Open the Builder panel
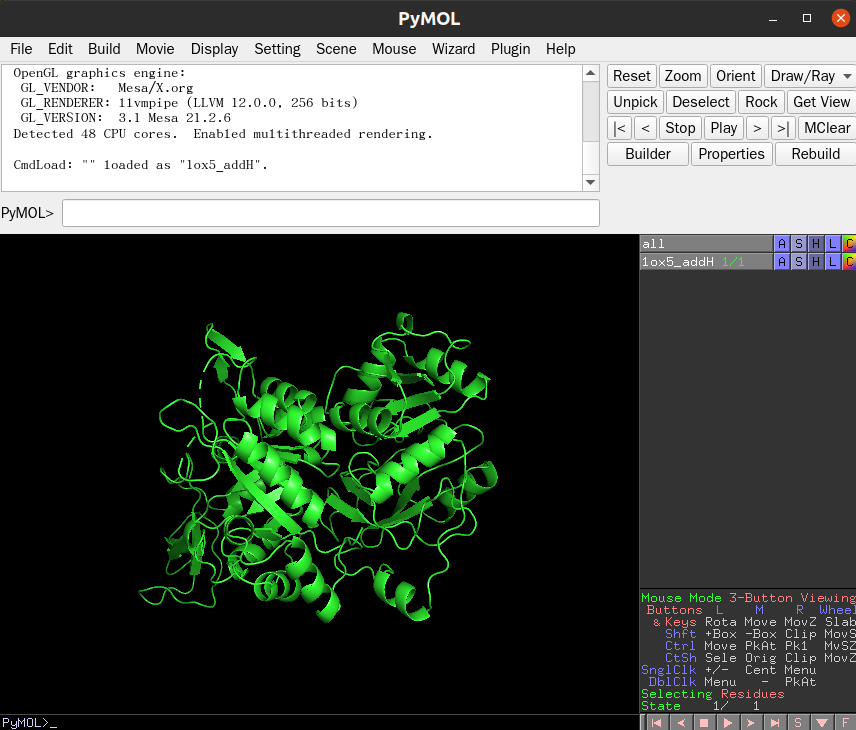856x730 pixels. (x=647, y=154)
